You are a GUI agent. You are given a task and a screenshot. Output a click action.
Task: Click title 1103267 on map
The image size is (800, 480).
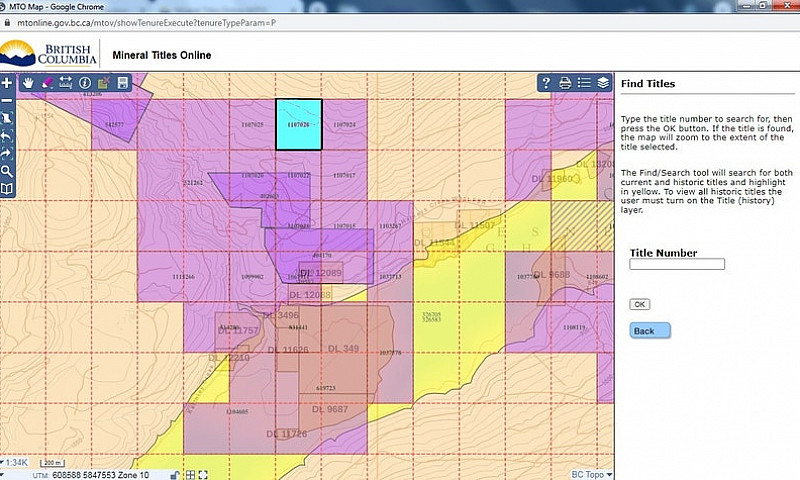click(390, 225)
